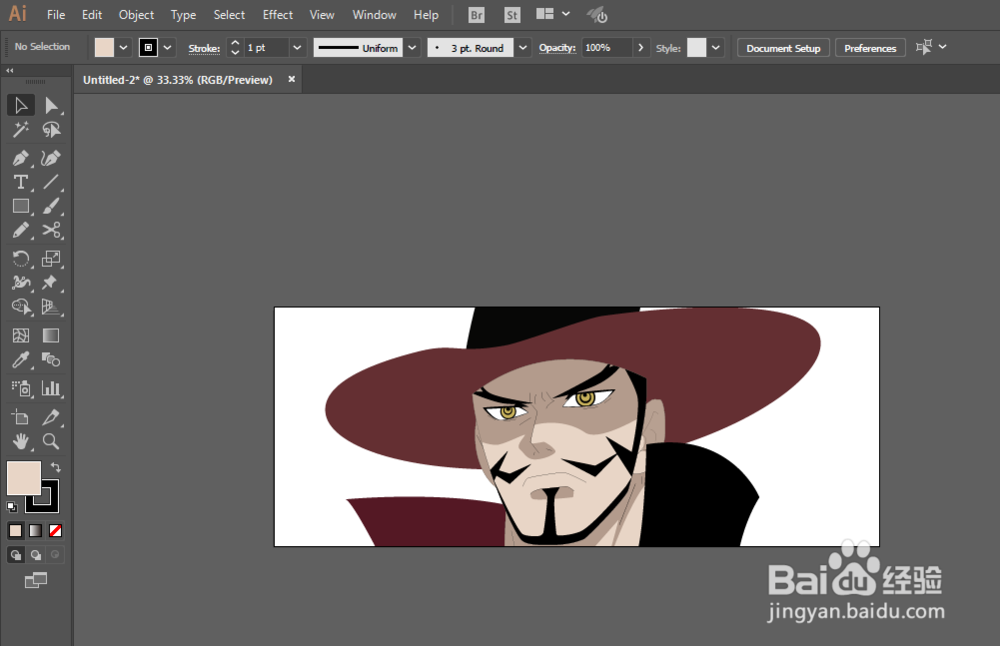Change the screen mode
1000x646 pixels.
click(x=36, y=580)
